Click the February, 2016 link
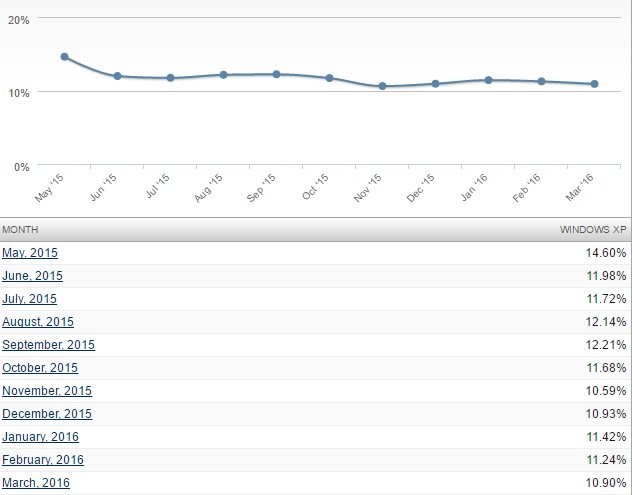Image resolution: width=632 pixels, height=495 pixels. click(x=43, y=460)
